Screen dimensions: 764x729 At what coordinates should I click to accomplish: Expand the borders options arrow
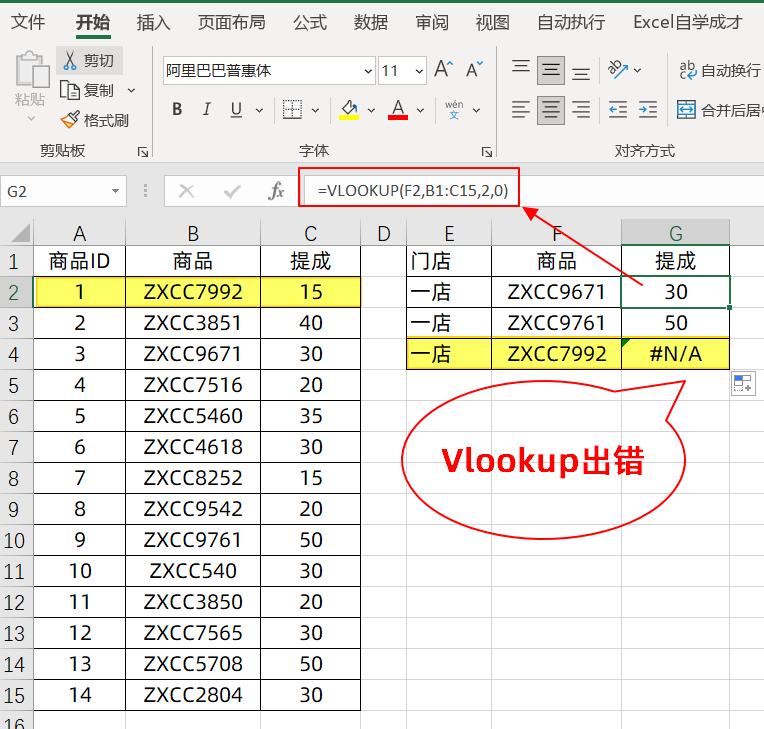point(315,111)
